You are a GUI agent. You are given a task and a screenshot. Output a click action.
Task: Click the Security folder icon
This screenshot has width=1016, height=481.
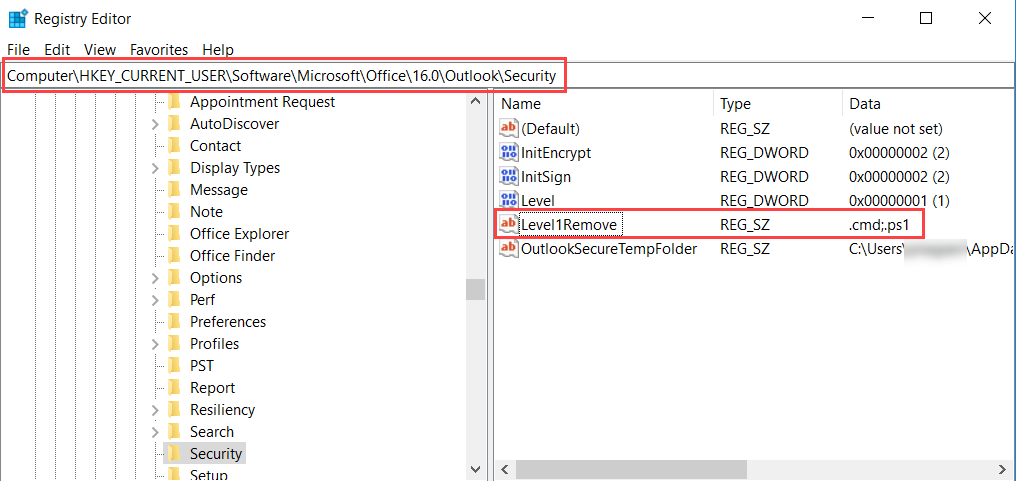click(174, 453)
